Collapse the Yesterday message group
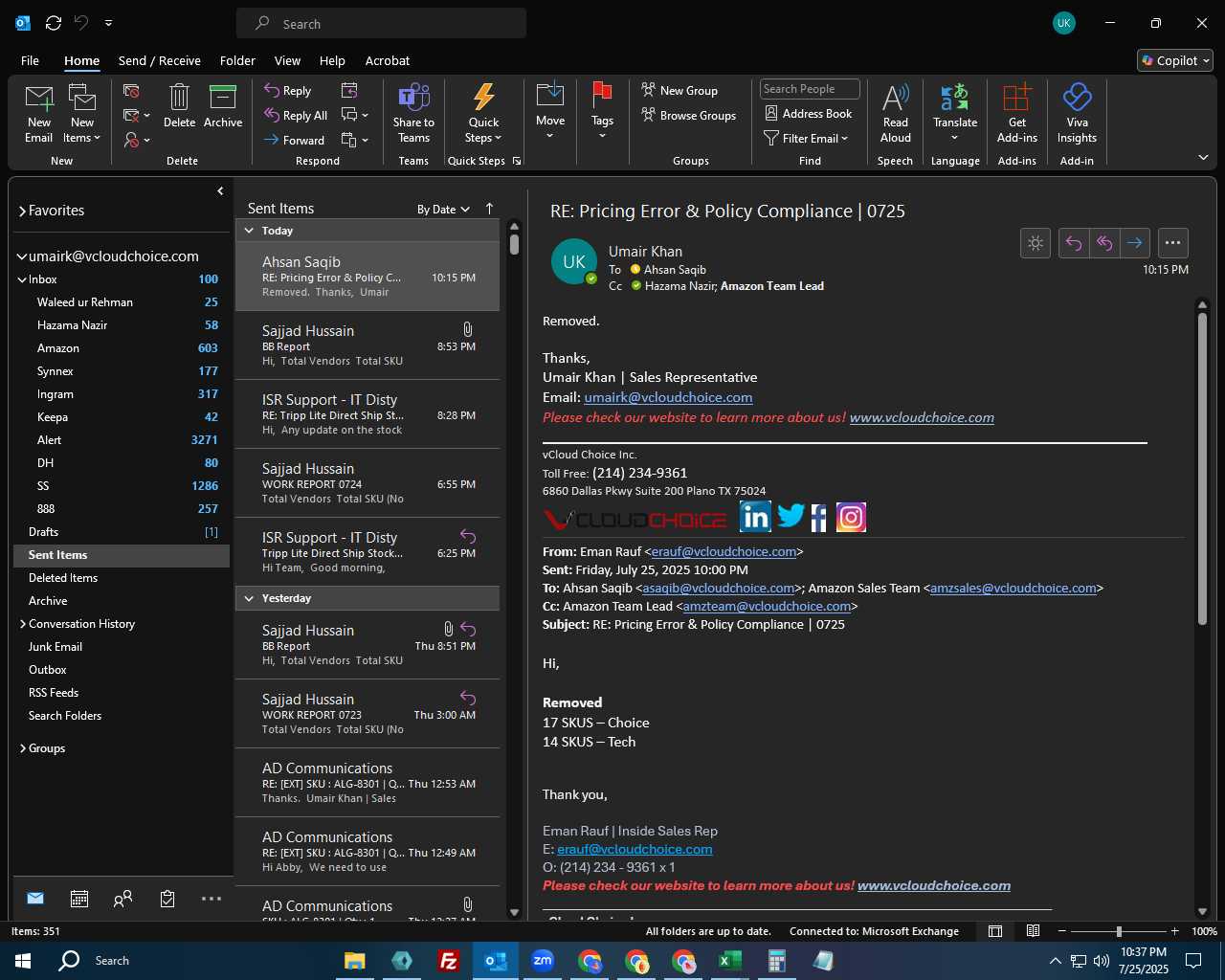The height and width of the screenshot is (980, 1225). pyautogui.click(x=249, y=598)
